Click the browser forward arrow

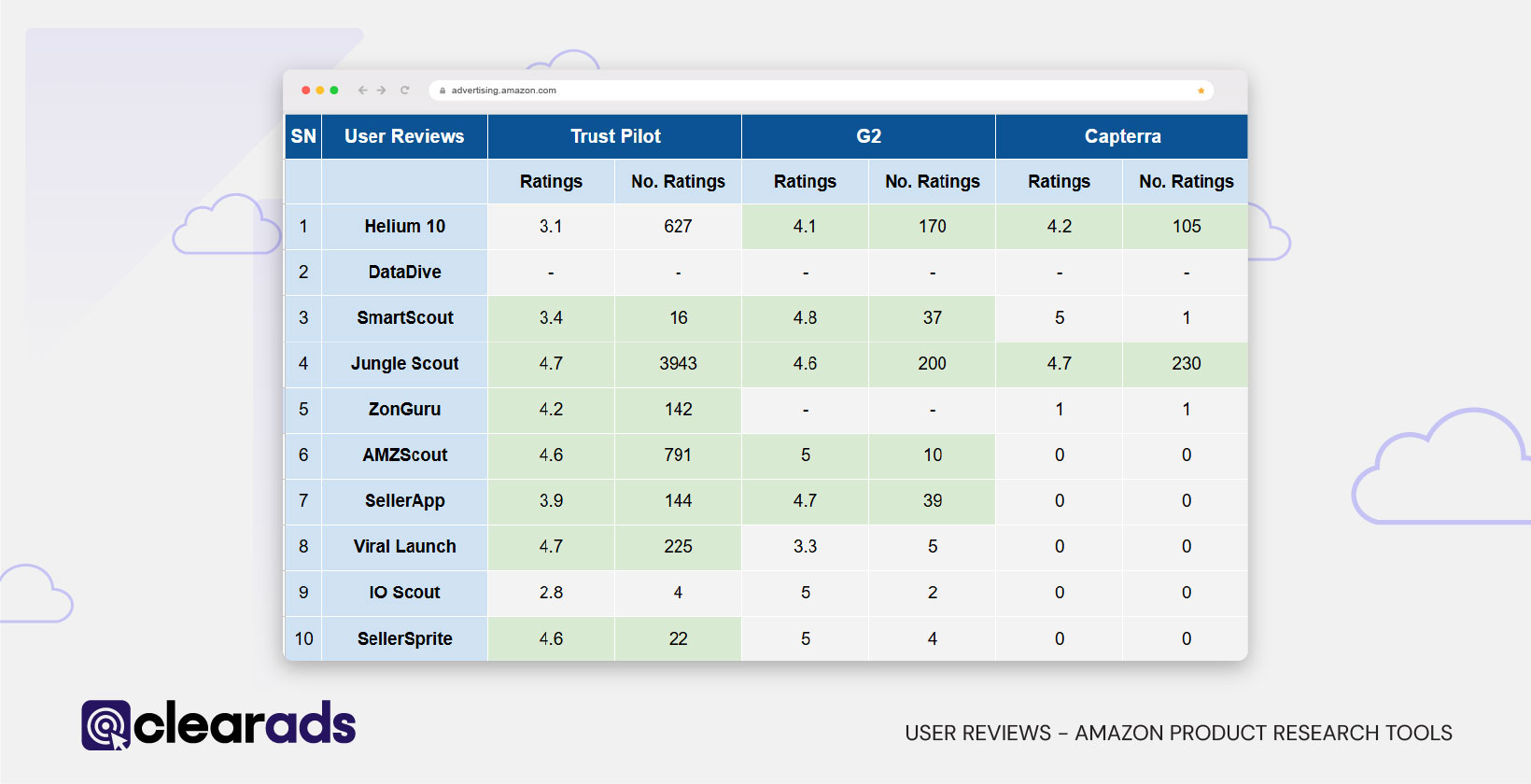381,91
